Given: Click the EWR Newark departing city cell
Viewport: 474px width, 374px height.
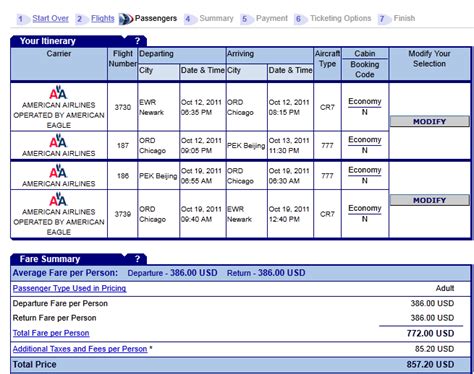Looking at the screenshot, I should (158, 107).
